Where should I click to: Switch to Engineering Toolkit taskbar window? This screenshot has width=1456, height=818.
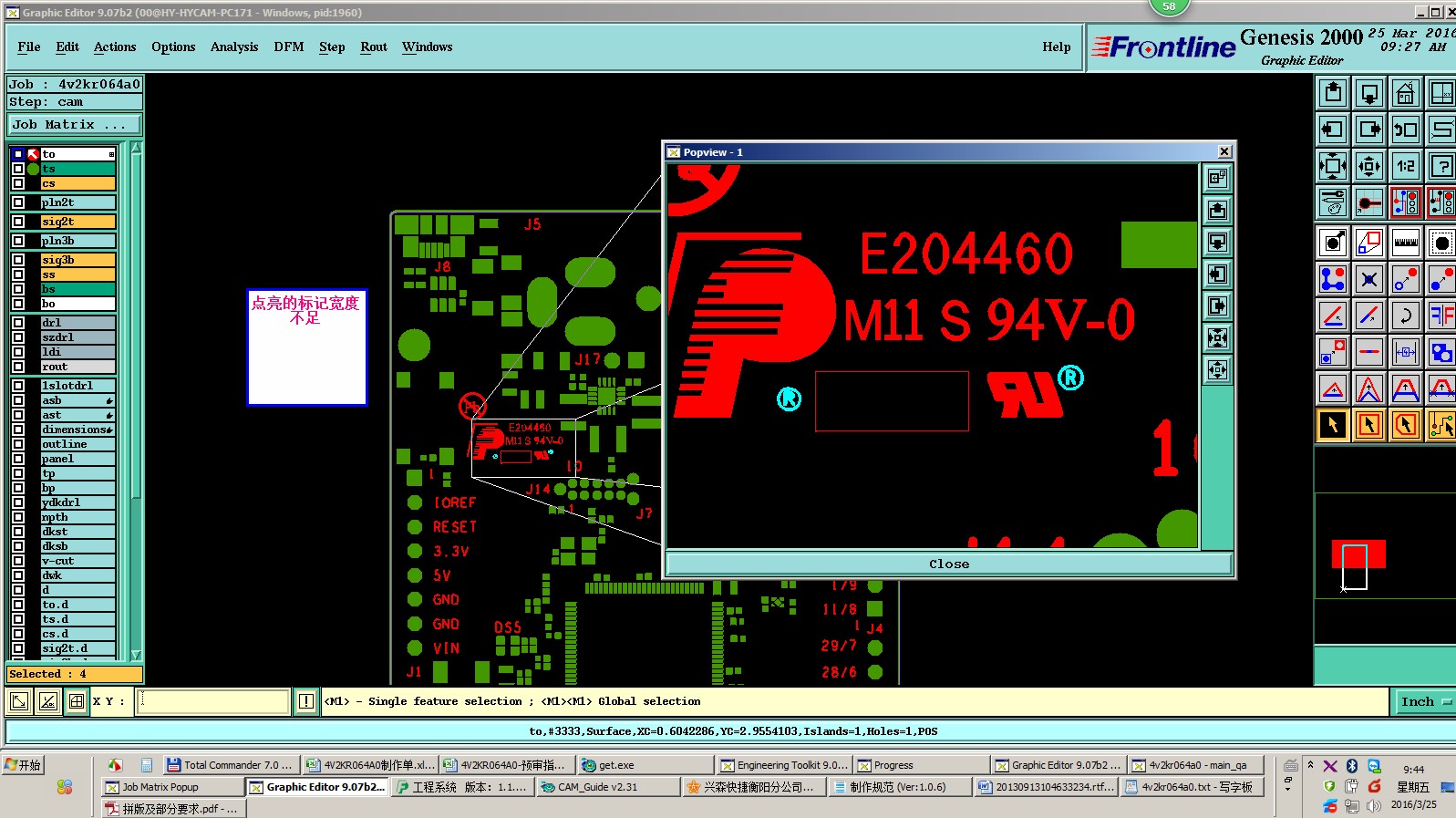(x=784, y=765)
